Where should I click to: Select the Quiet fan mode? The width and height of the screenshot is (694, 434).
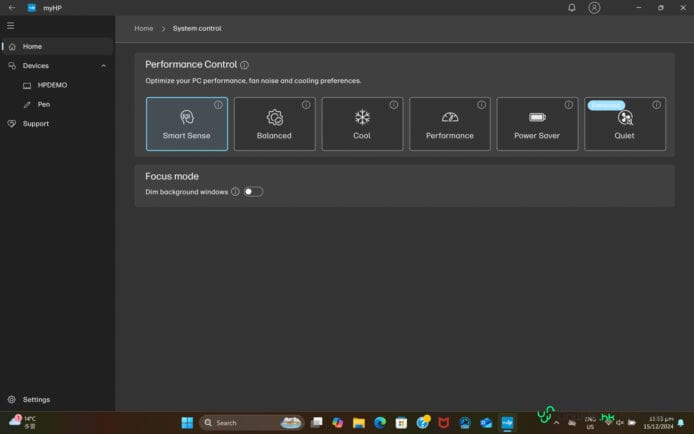pyautogui.click(x=625, y=124)
